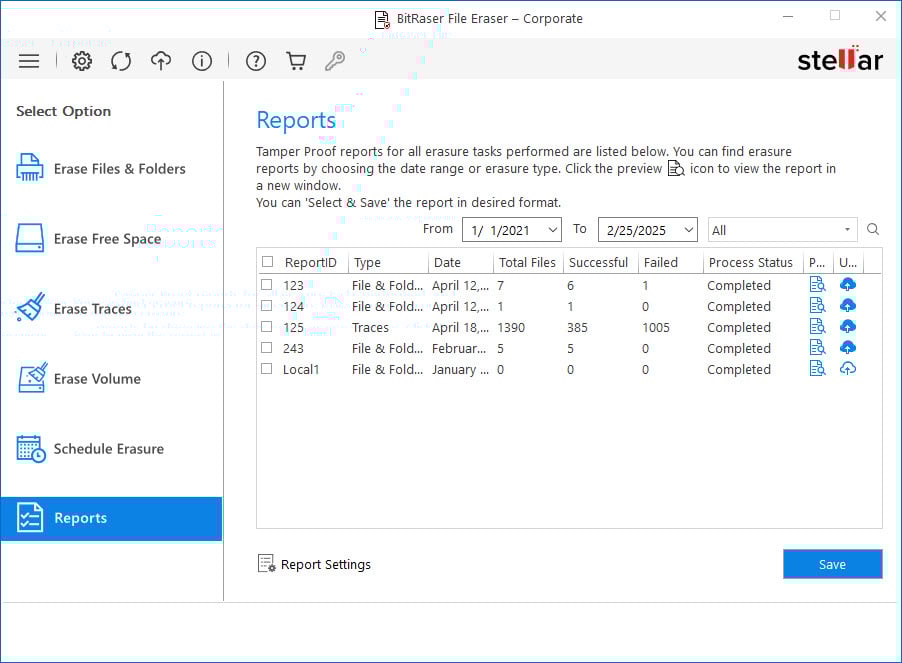Click the Reports checklist icon in sidebar

[29, 517]
